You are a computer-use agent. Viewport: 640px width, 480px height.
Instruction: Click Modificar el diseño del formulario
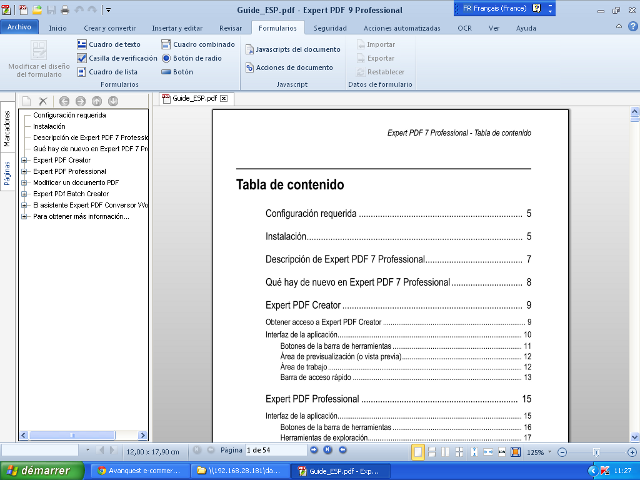coord(39,59)
